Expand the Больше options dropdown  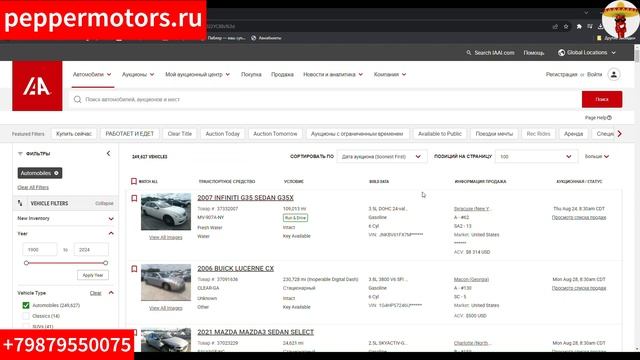click(597, 157)
